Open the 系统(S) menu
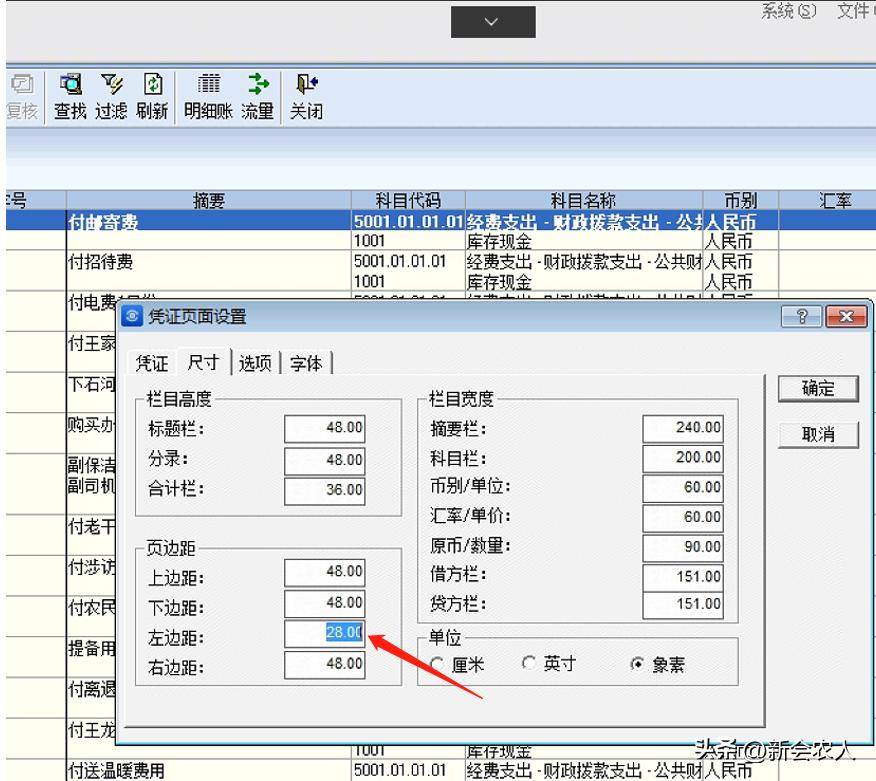876x781 pixels. coord(788,11)
